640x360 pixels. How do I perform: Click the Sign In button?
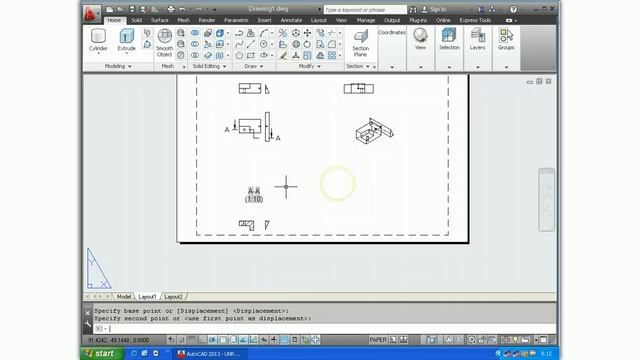coord(433,9)
